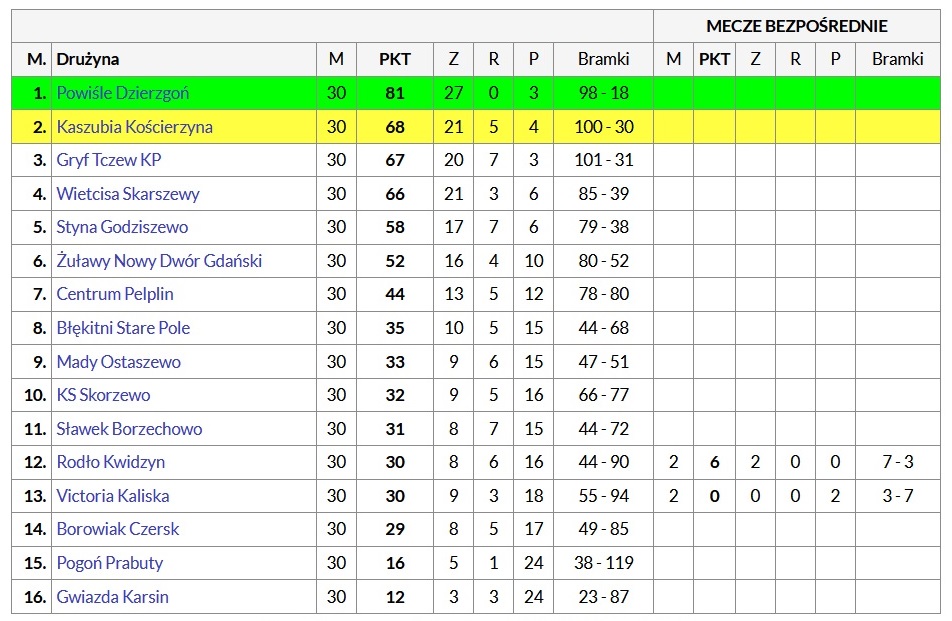Open the Centrum Pelplin link
Image resolution: width=952 pixels, height=621 pixels.
tap(115, 294)
